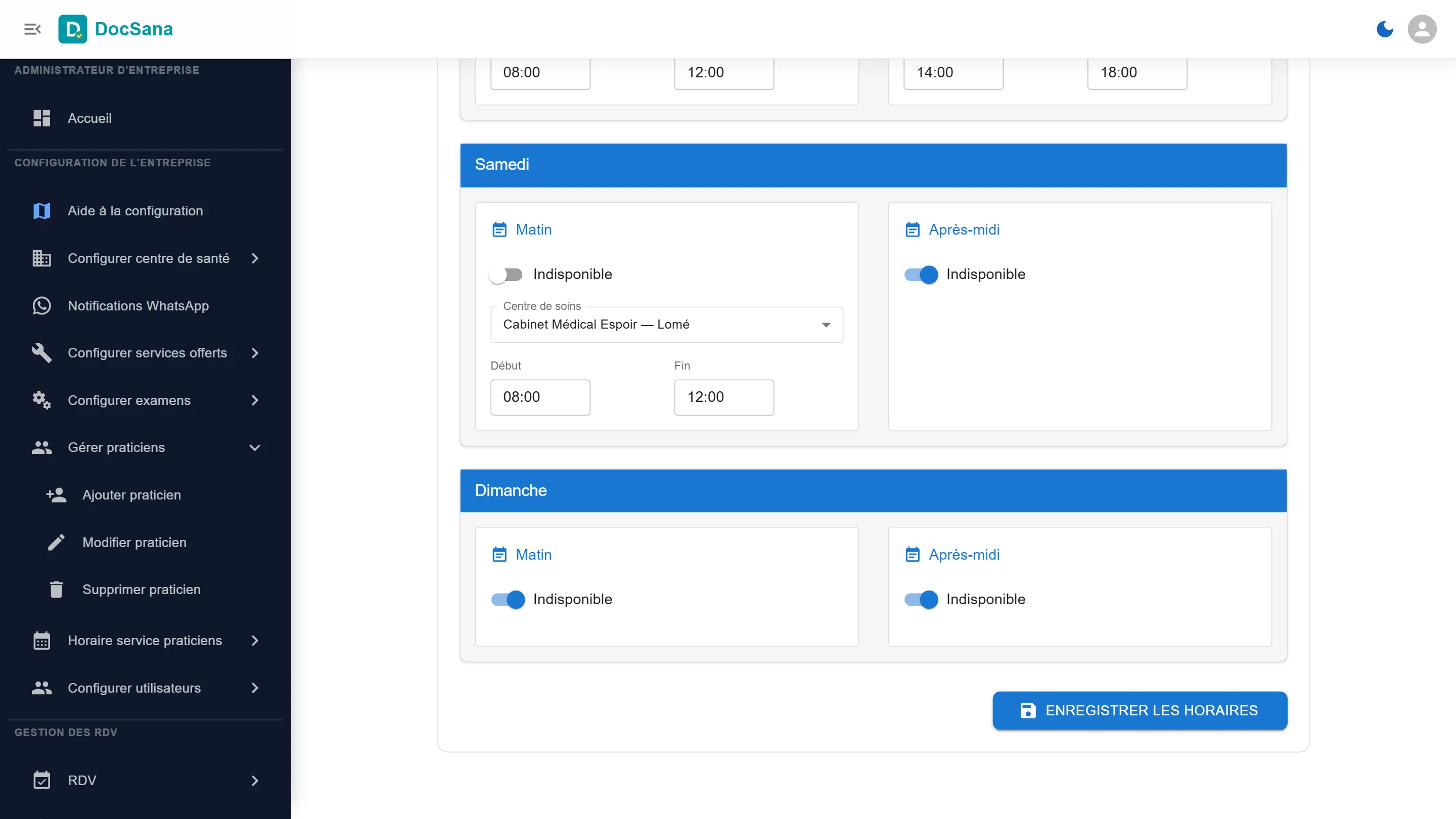This screenshot has height=819, width=1456.
Task: Click the Configurer centre de santé building icon
Action: (42, 258)
